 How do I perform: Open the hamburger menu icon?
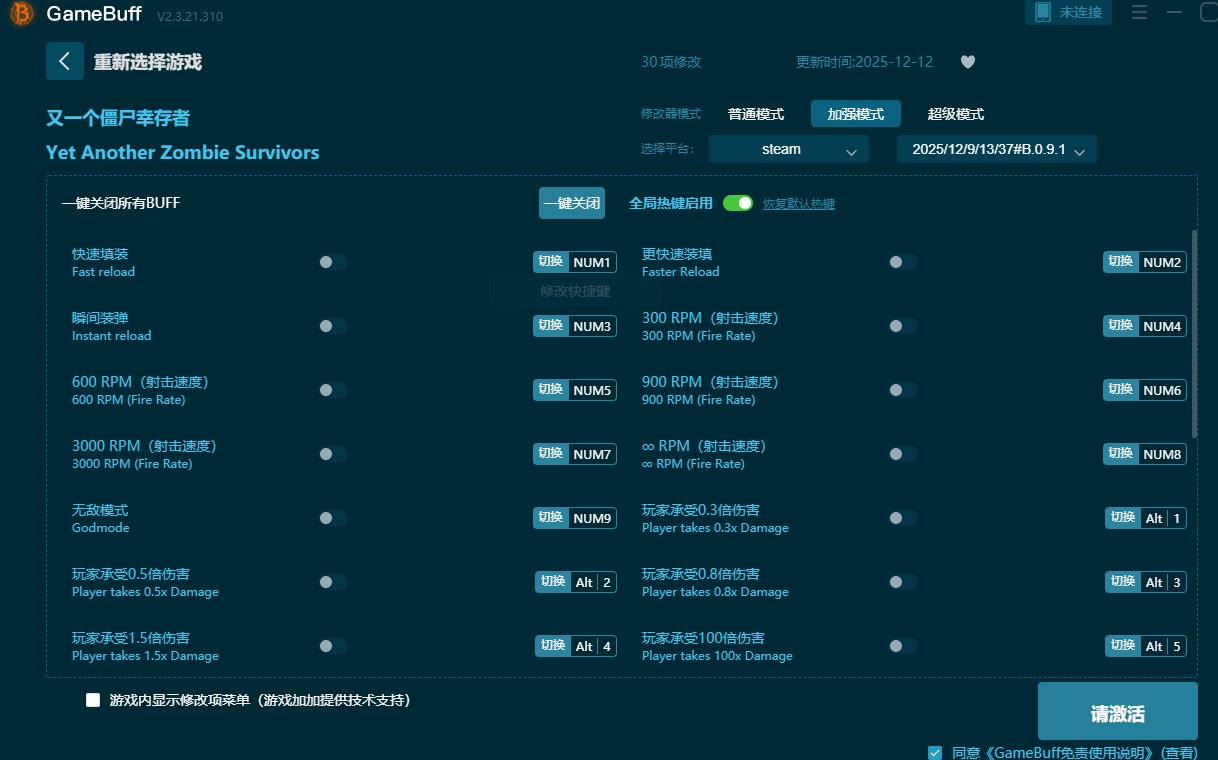point(1139,13)
